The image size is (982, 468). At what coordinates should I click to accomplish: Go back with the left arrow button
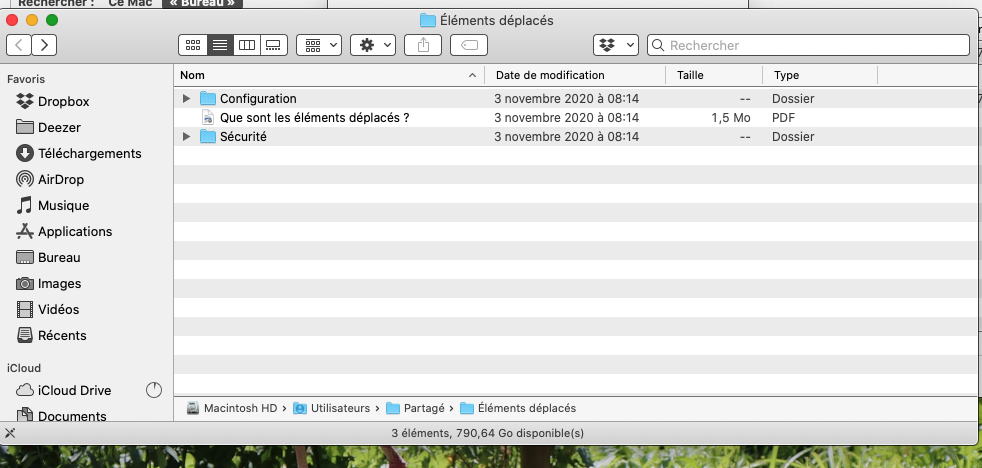click(x=19, y=45)
